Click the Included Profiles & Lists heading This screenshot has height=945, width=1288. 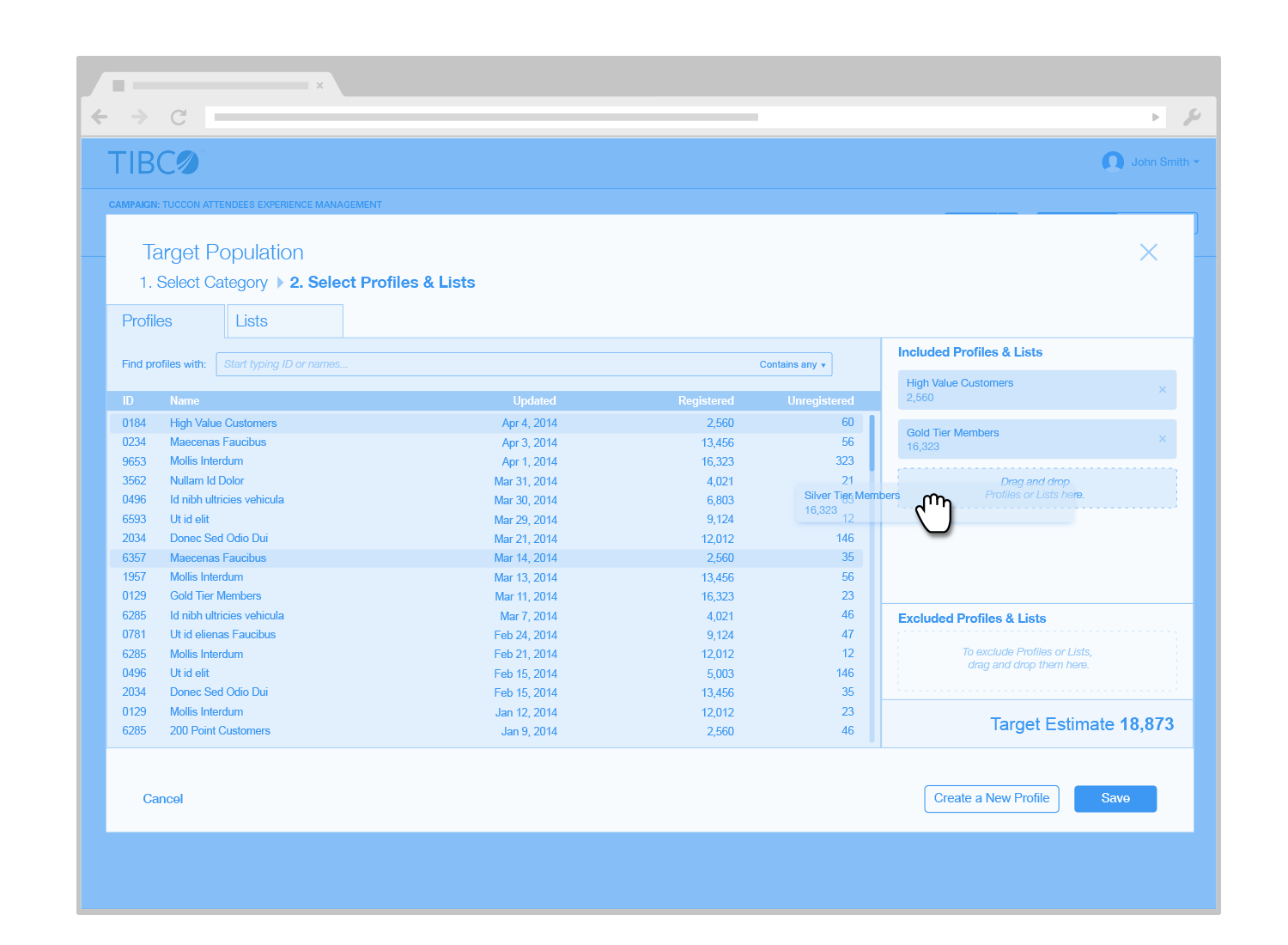[970, 352]
